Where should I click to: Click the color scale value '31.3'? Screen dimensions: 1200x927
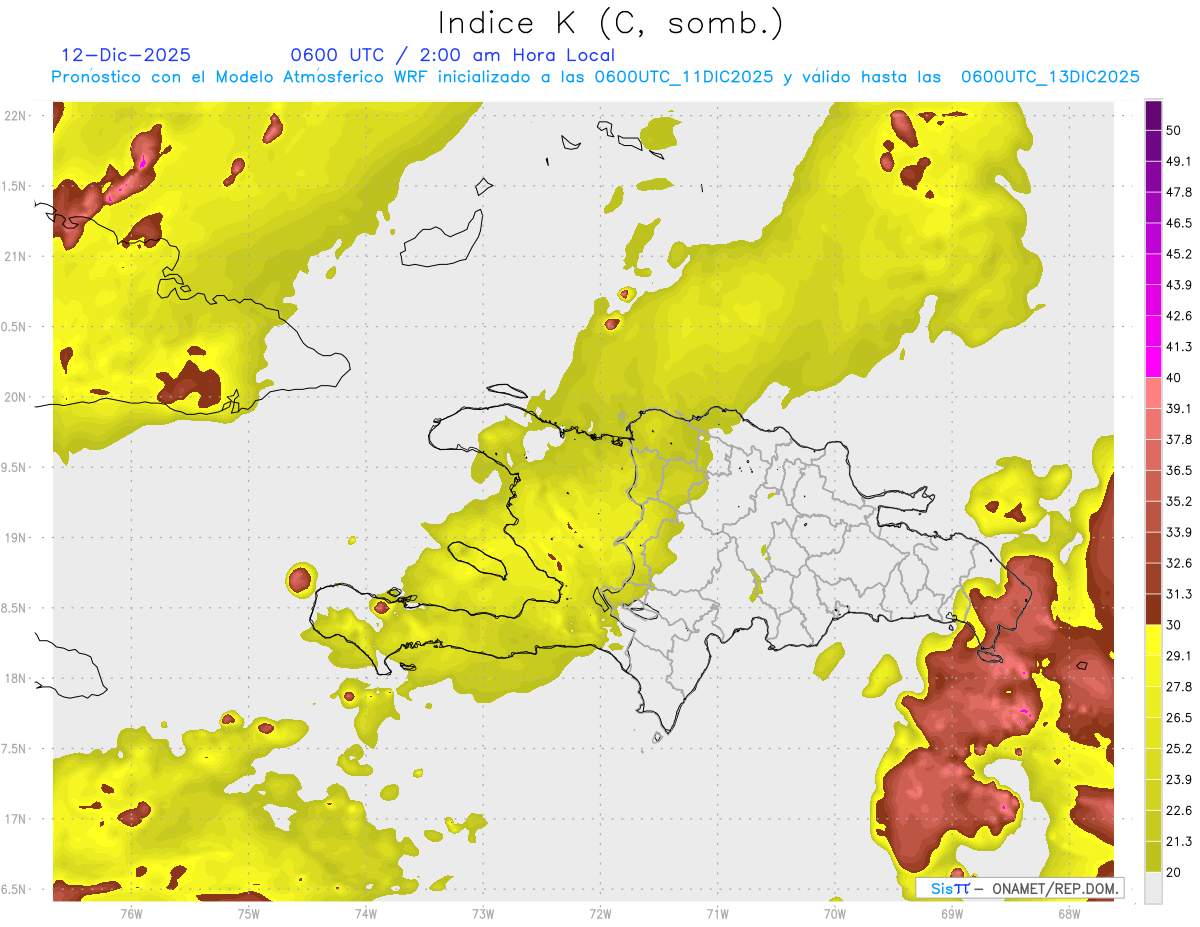click(1179, 594)
